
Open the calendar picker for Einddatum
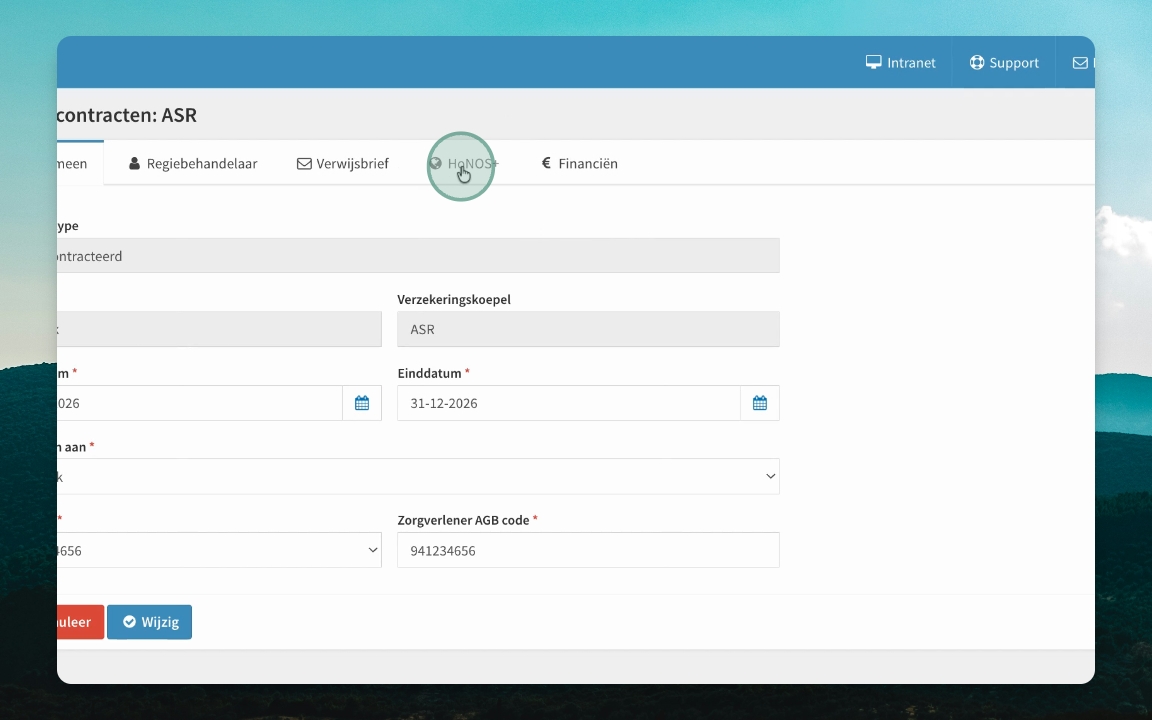pos(760,403)
